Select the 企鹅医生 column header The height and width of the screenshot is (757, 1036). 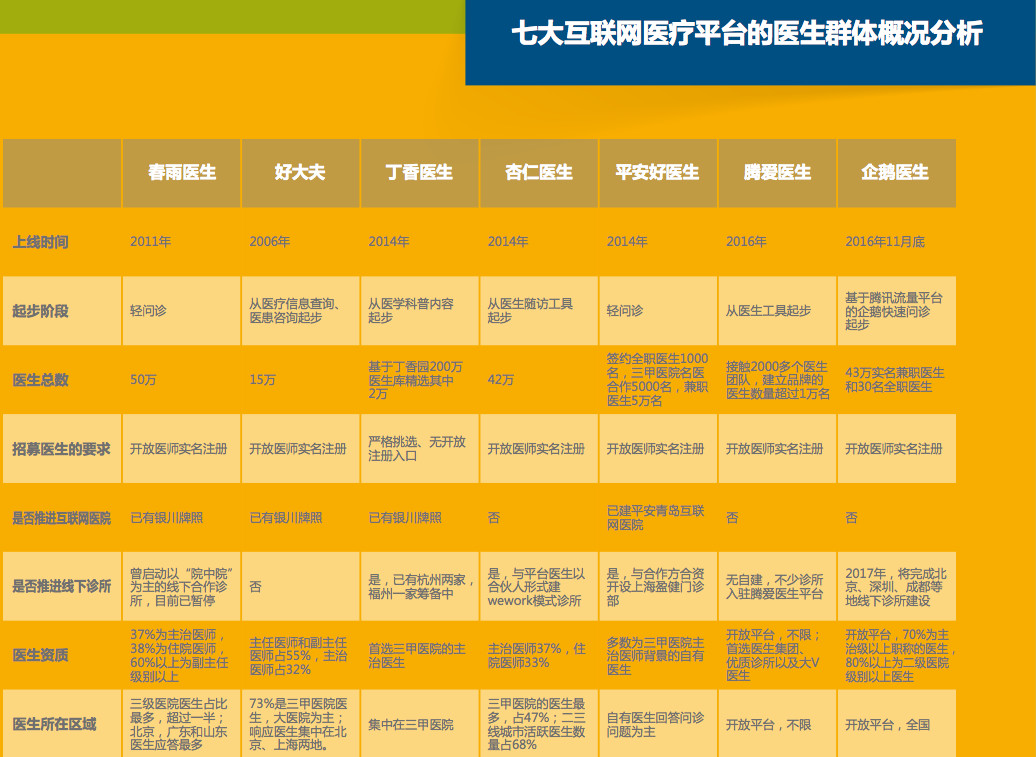(x=897, y=173)
